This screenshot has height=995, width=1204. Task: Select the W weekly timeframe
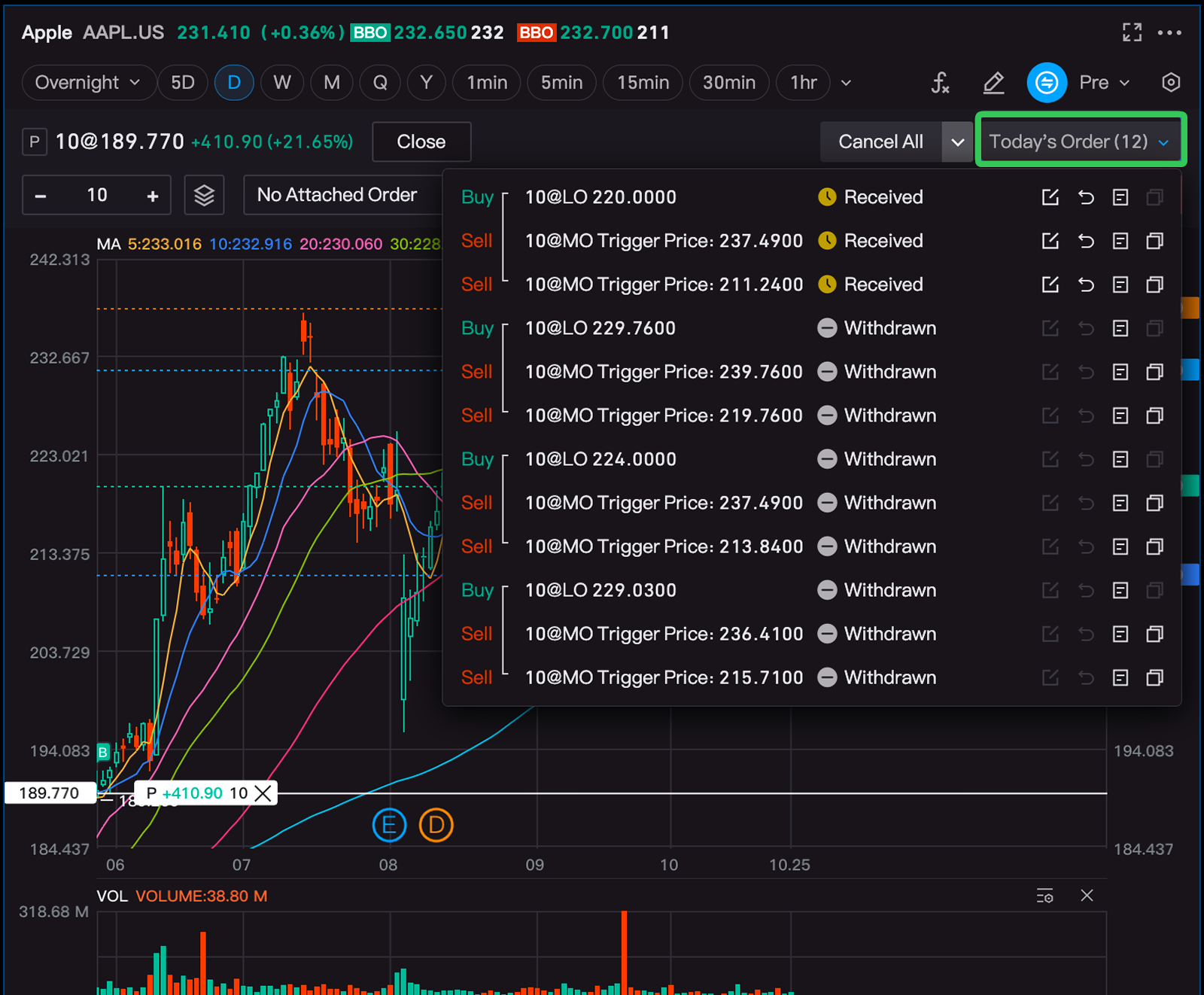point(282,83)
